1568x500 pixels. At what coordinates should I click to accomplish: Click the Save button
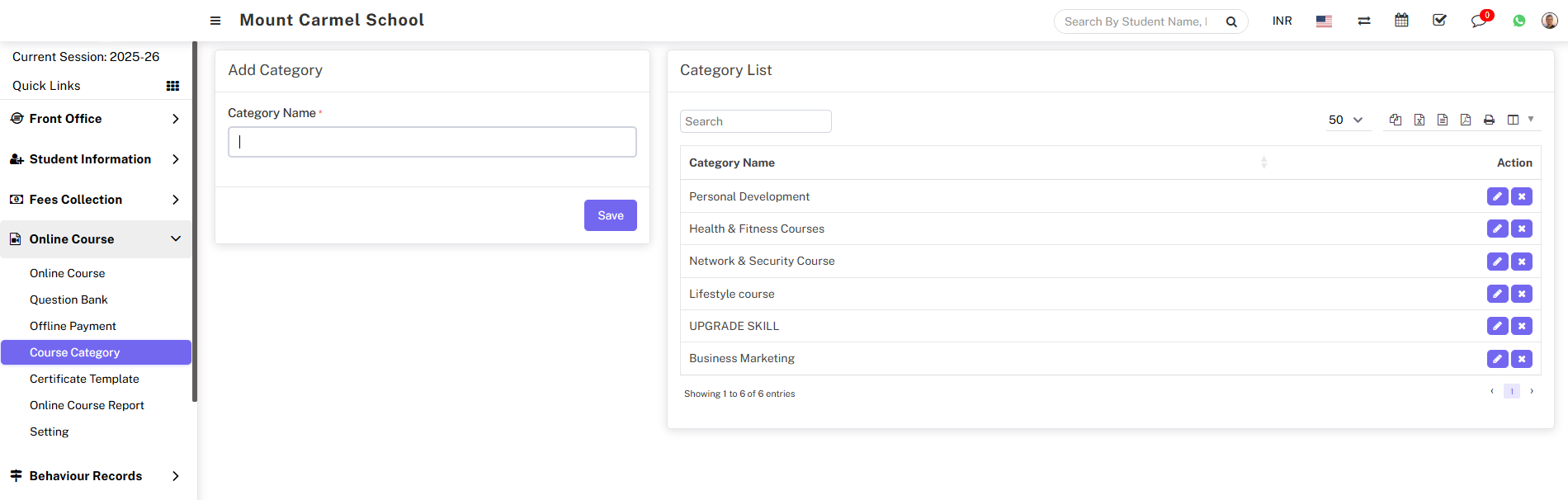(610, 215)
